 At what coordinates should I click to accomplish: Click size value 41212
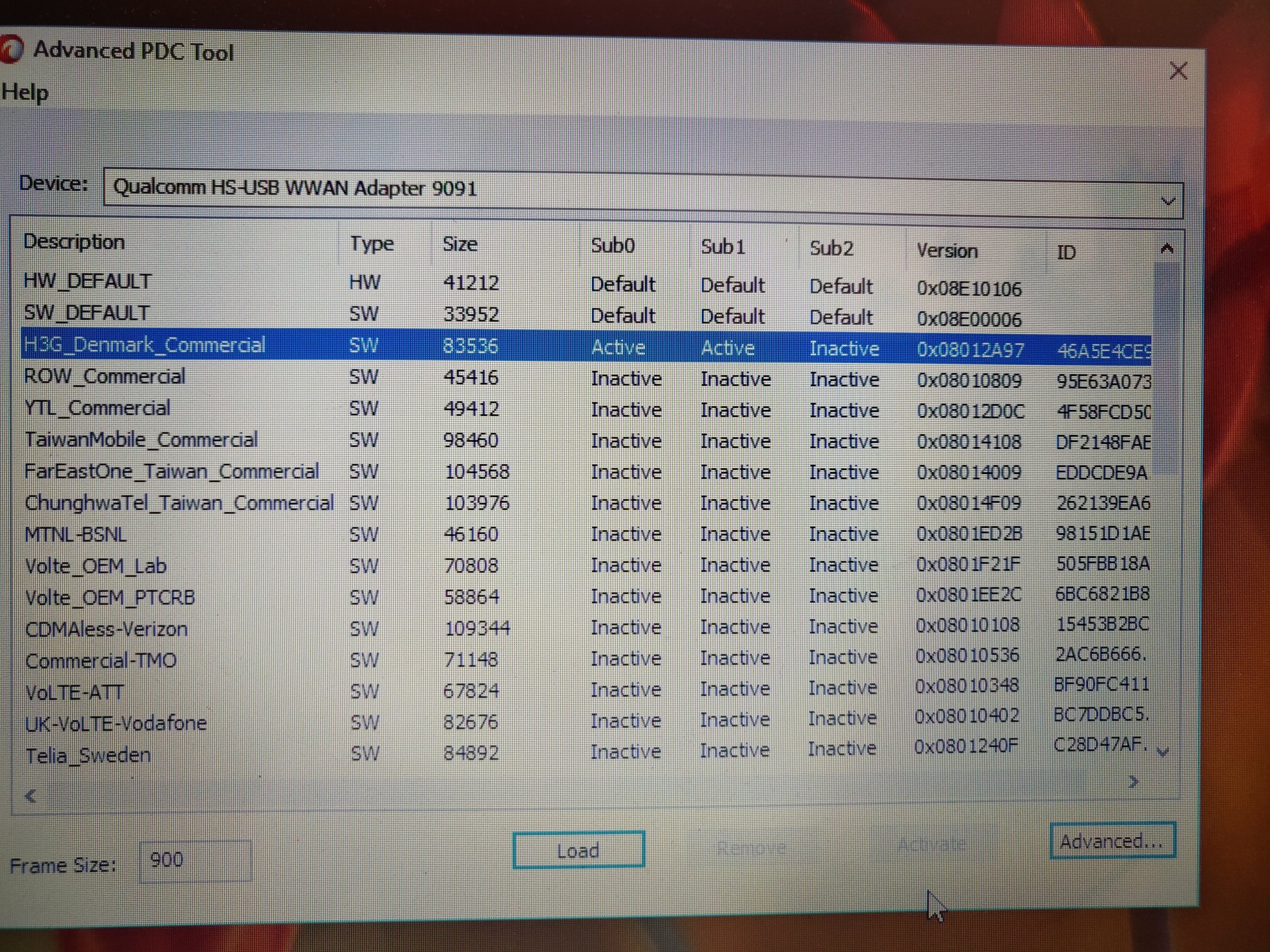(471, 283)
